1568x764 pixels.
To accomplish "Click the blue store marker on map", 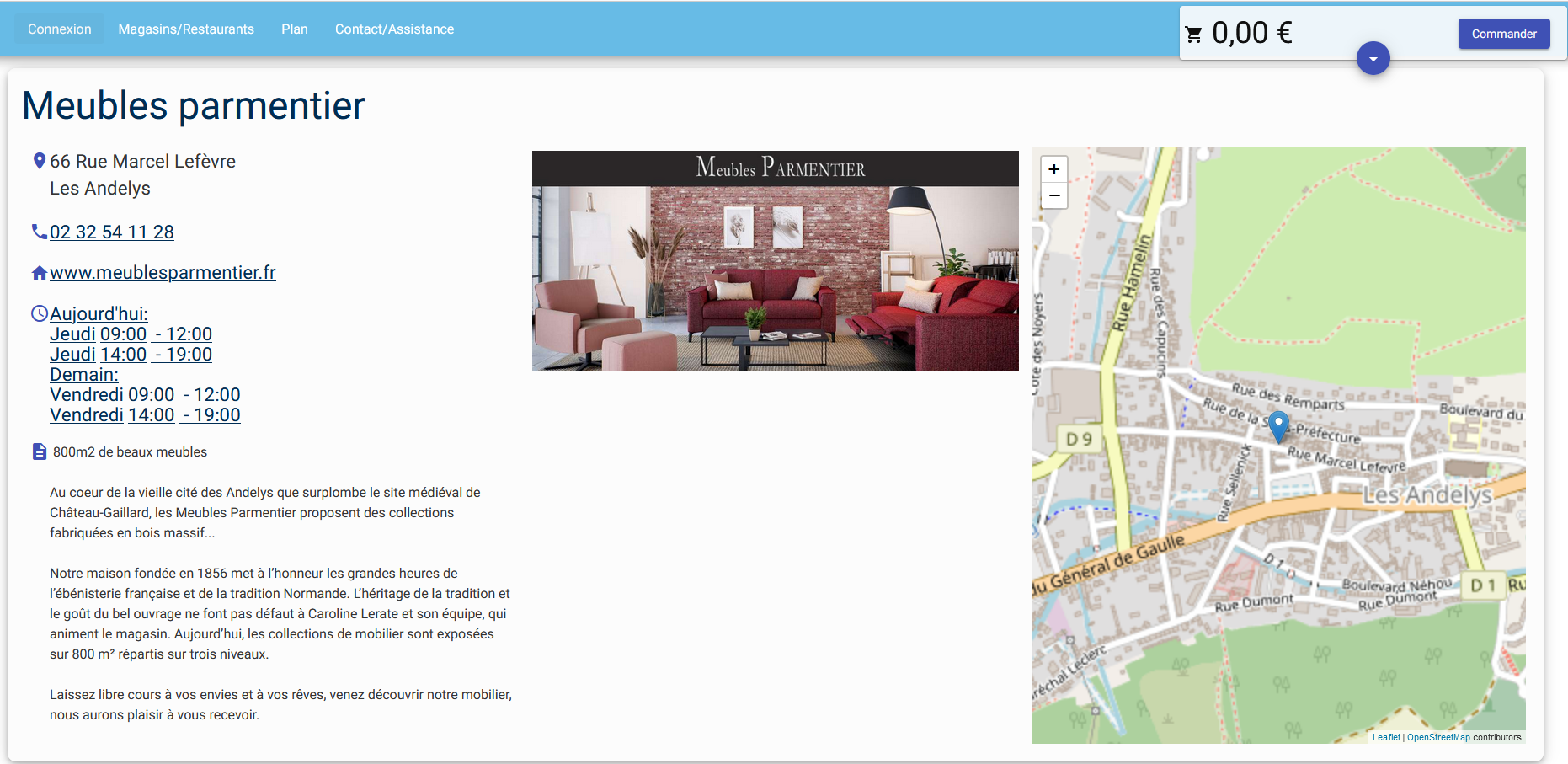I will pyautogui.click(x=1278, y=425).
